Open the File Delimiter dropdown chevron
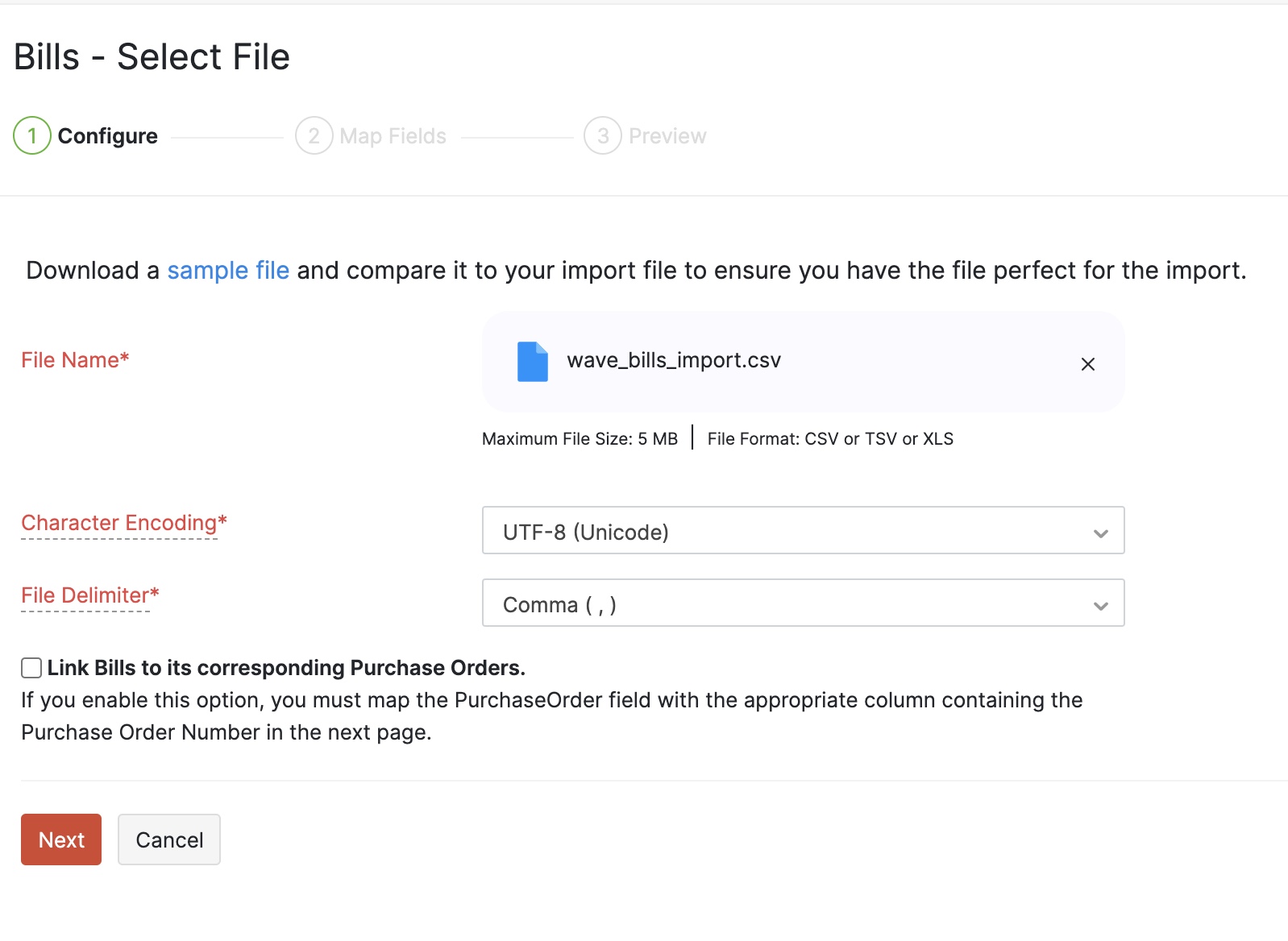Image resolution: width=1288 pixels, height=941 pixels. [x=1099, y=604]
